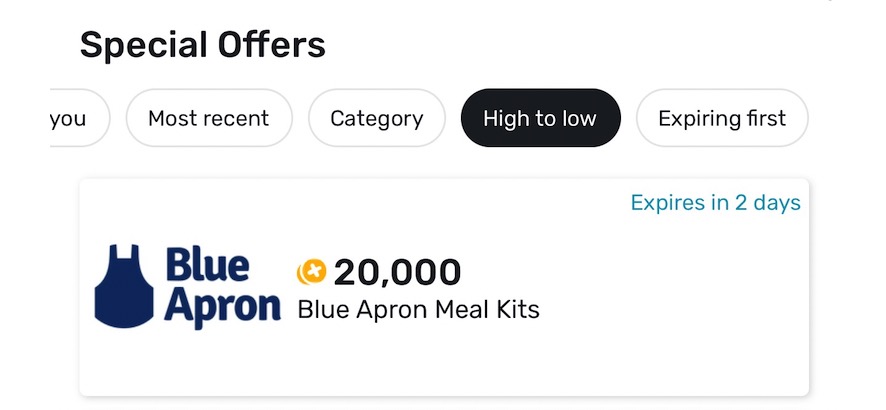Click the gold coin points icon

(312, 271)
